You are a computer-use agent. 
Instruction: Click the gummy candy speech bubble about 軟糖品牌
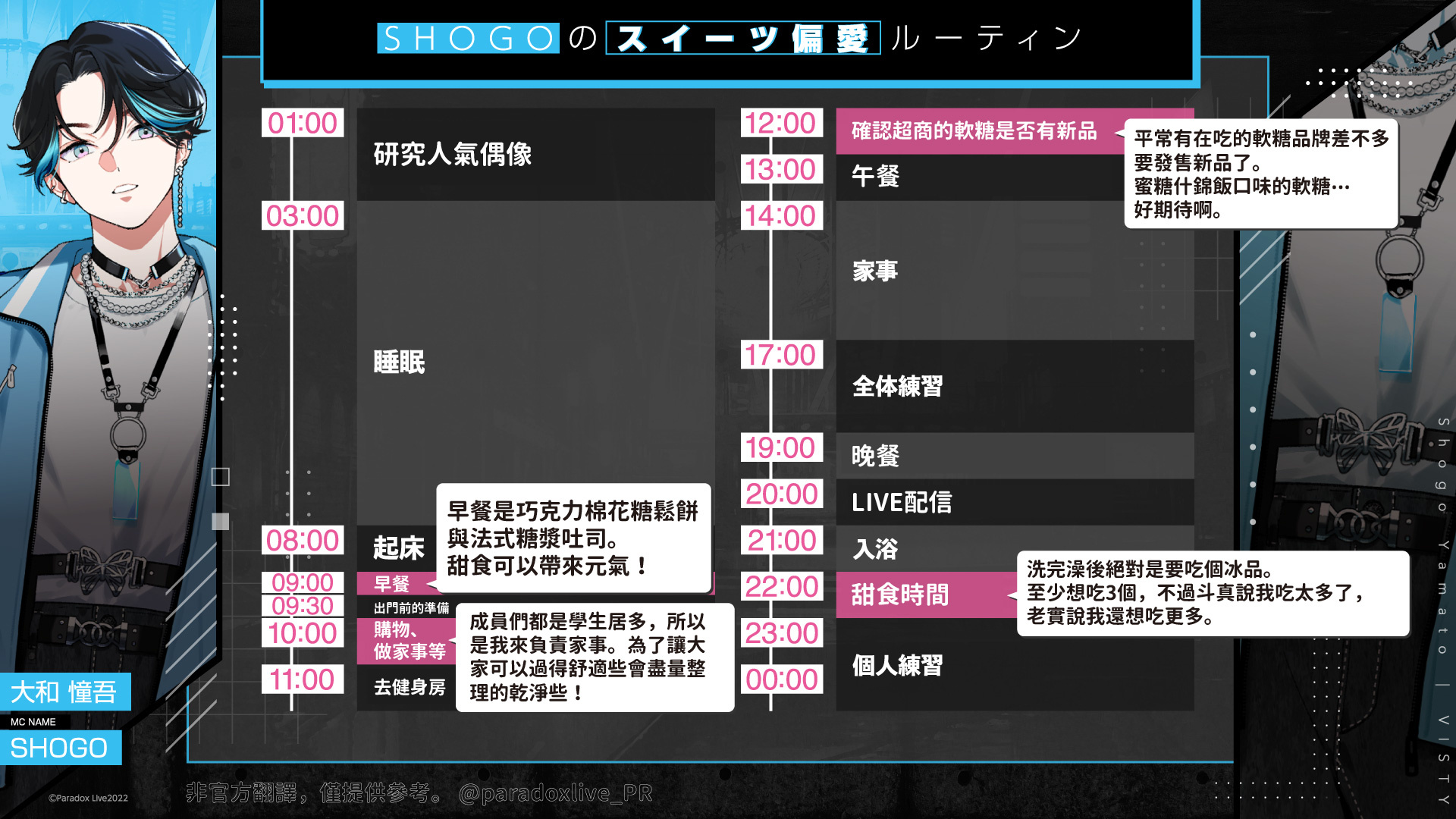click(1260, 174)
